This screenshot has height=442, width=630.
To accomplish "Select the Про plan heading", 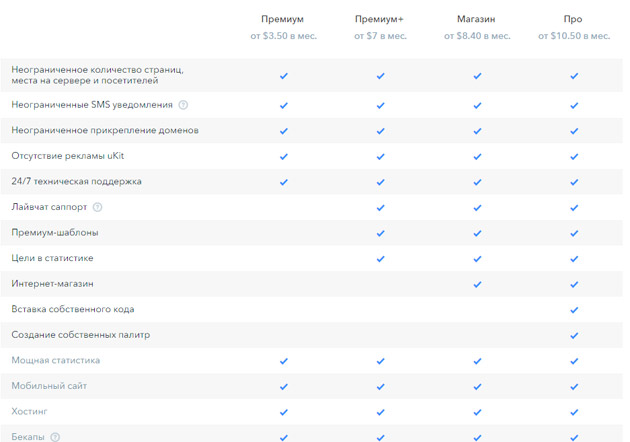I will pyautogui.click(x=573, y=19).
